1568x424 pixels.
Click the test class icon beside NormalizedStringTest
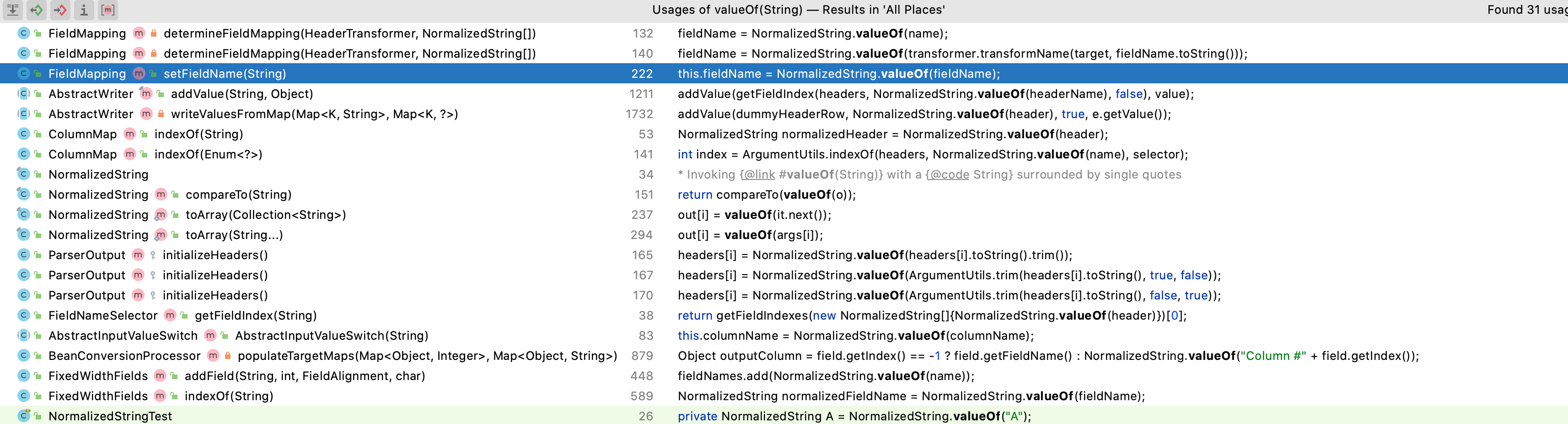tap(24, 415)
